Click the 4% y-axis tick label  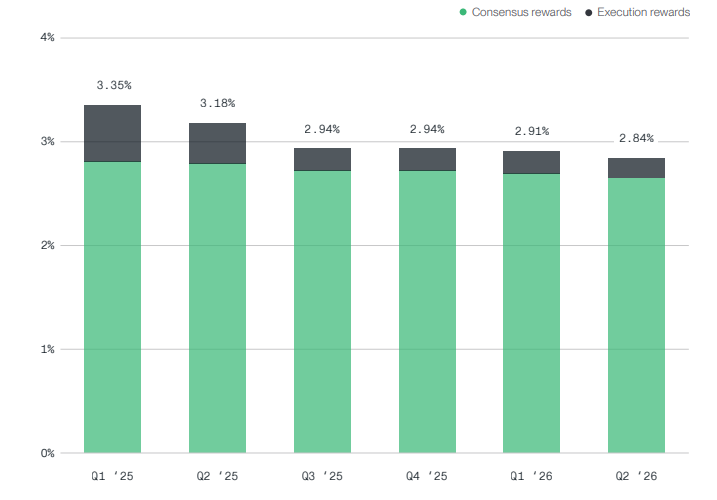click(x=48, y=38)
